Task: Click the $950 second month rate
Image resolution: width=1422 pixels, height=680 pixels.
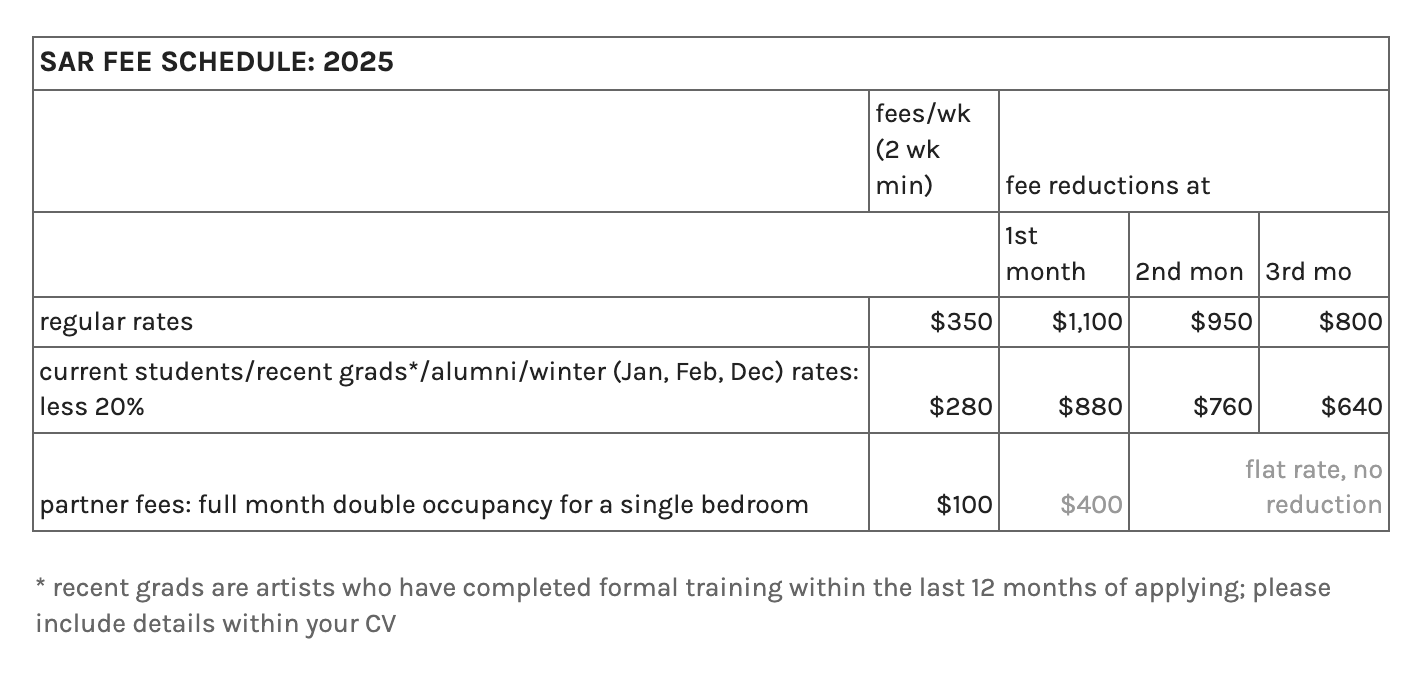Action: (x=1221, y=322)
